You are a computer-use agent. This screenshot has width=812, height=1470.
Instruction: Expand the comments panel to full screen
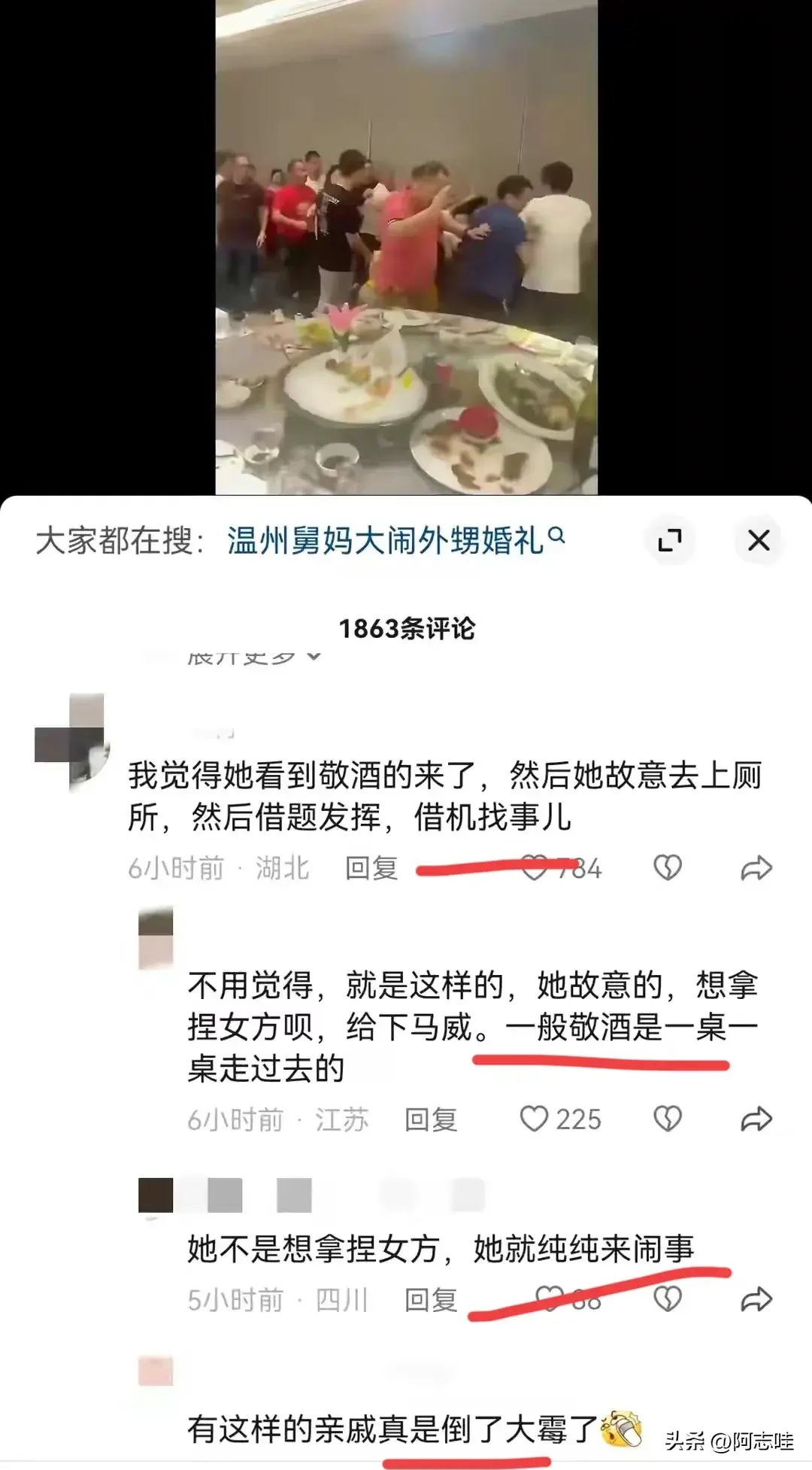coord(669,540)
